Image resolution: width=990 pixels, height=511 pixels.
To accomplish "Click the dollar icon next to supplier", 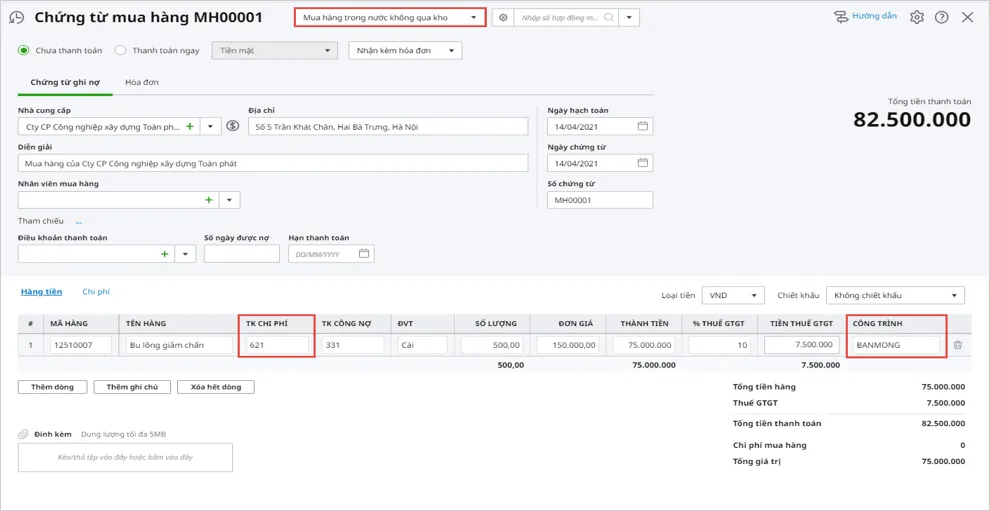I will 233,127.
